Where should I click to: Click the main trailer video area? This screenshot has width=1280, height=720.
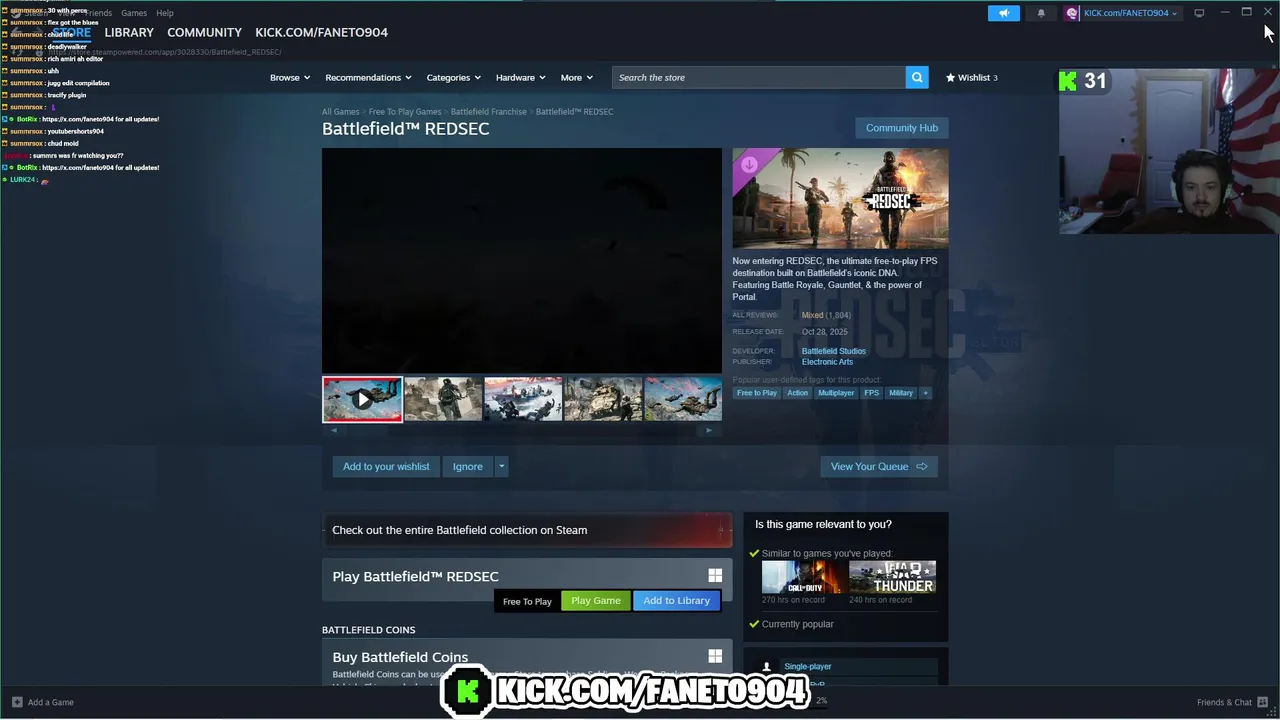(521, 260)
